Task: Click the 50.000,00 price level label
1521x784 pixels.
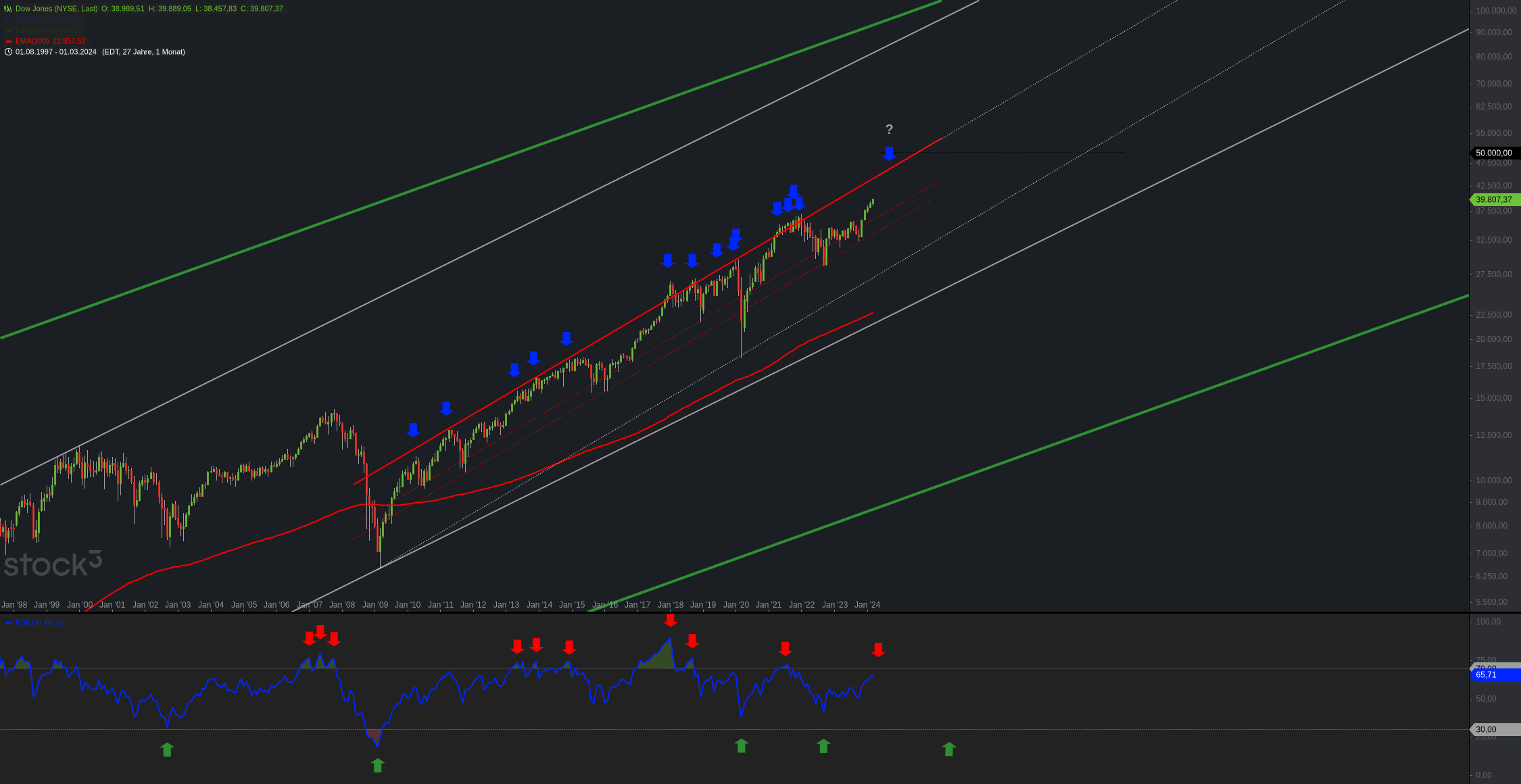Action: pos(1495,153)
